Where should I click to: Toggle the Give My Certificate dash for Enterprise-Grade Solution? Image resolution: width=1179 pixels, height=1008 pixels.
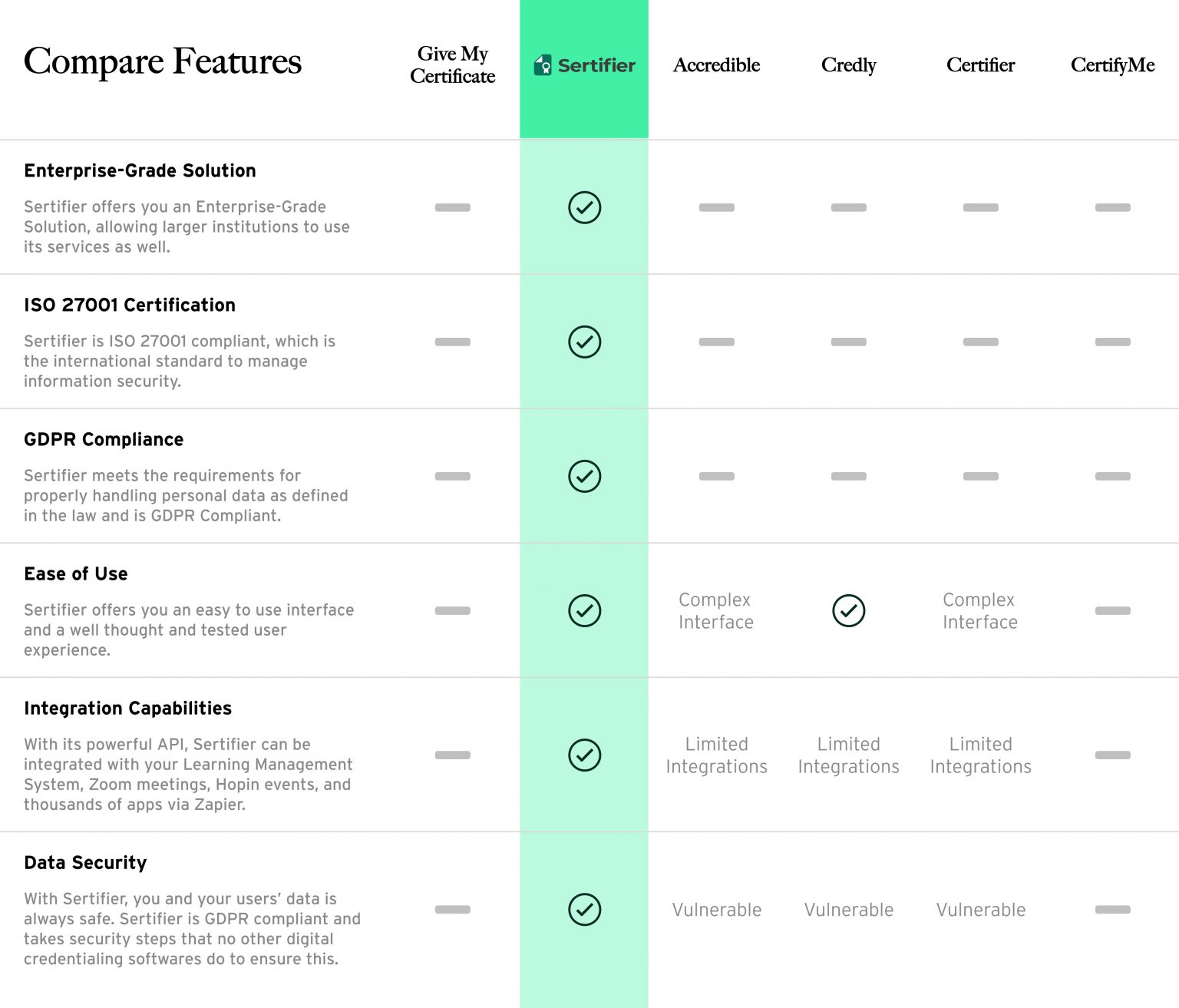pos(453,207)
